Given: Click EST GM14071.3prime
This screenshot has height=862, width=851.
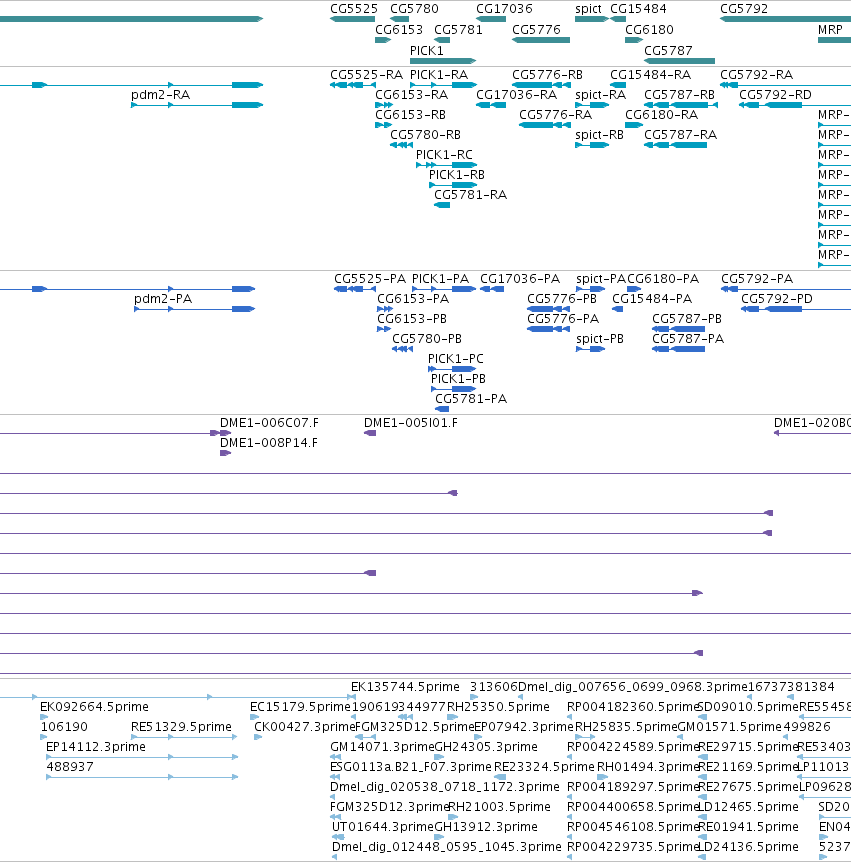Looking at the screenshot, I should [x=382, y=747].
